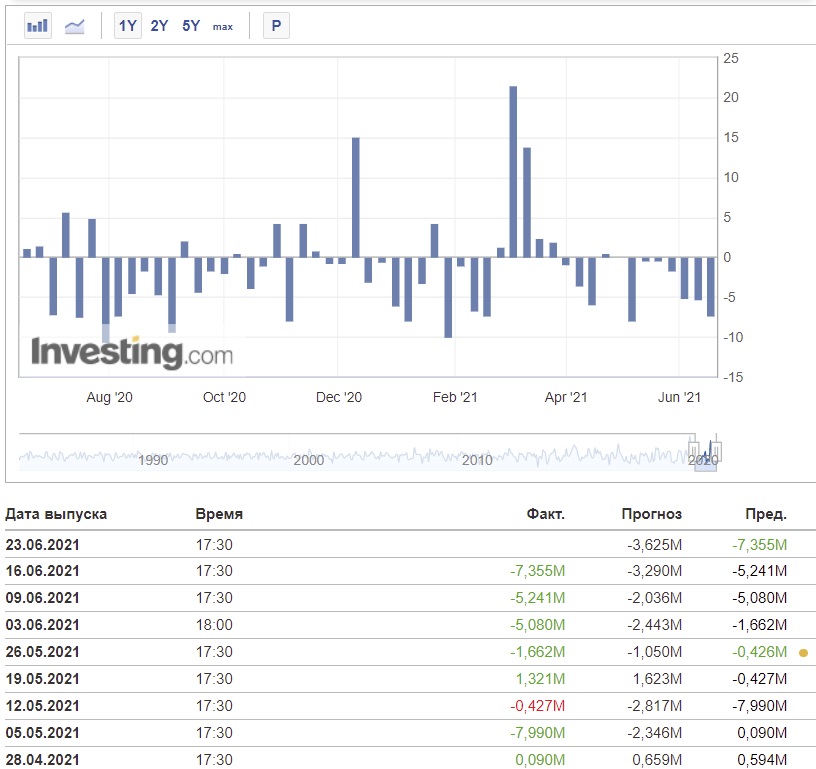Select the 19.05.2021 release date

pos(43,679)
